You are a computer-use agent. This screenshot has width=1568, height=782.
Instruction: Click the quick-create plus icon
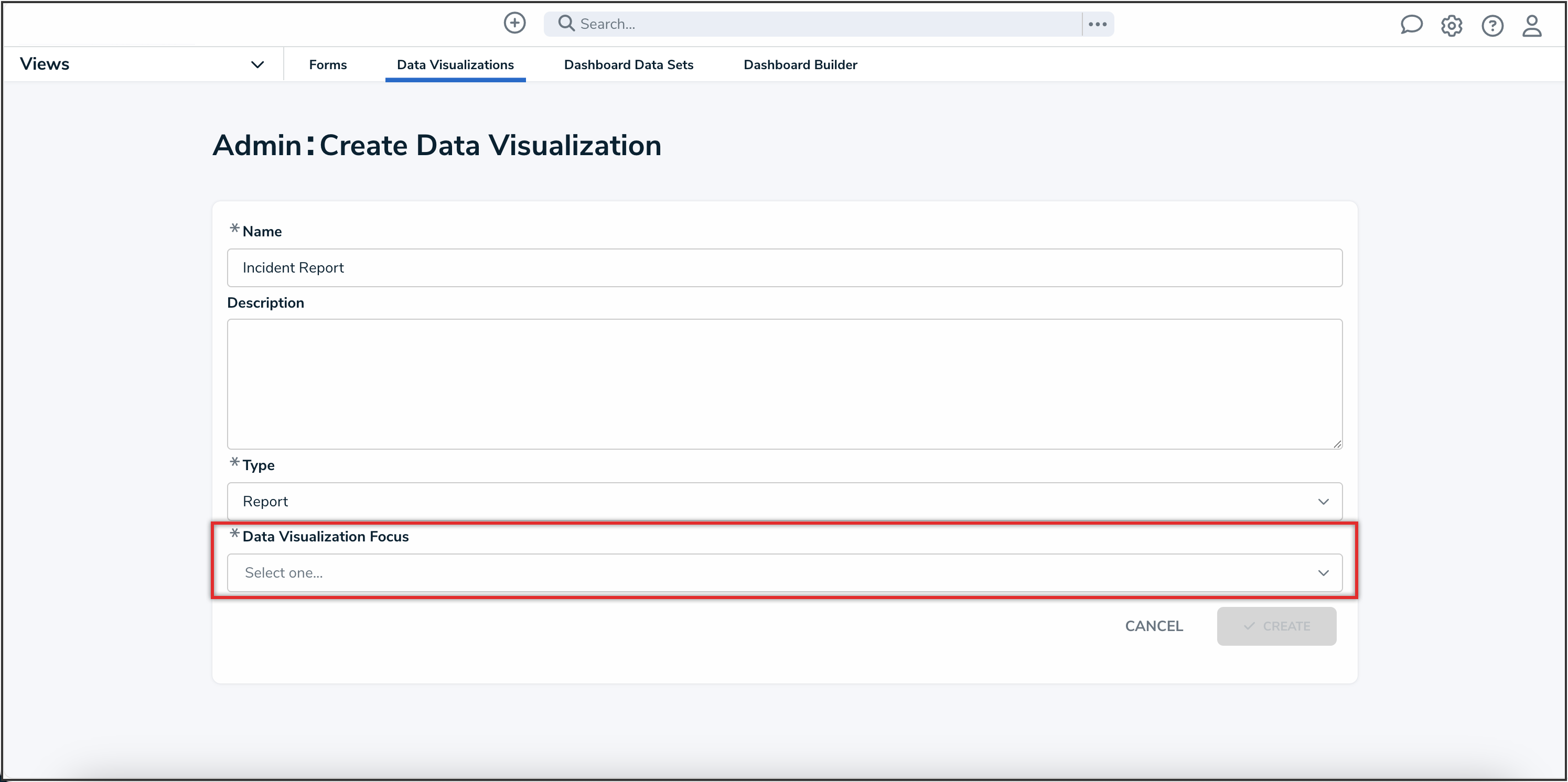[514, 23]
